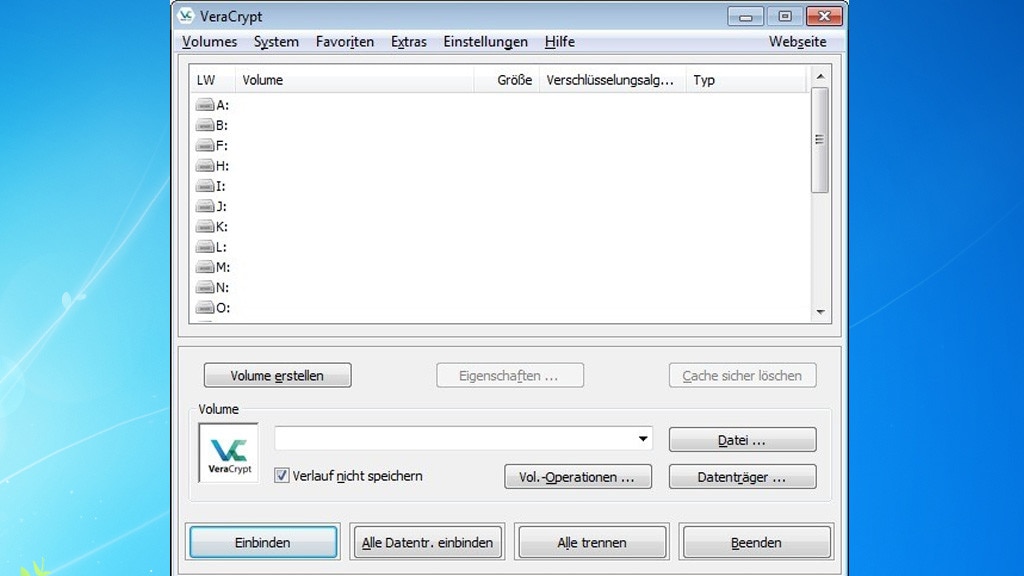
Task: Click 'Datenträger ...' button
Action: click(743, 477)
